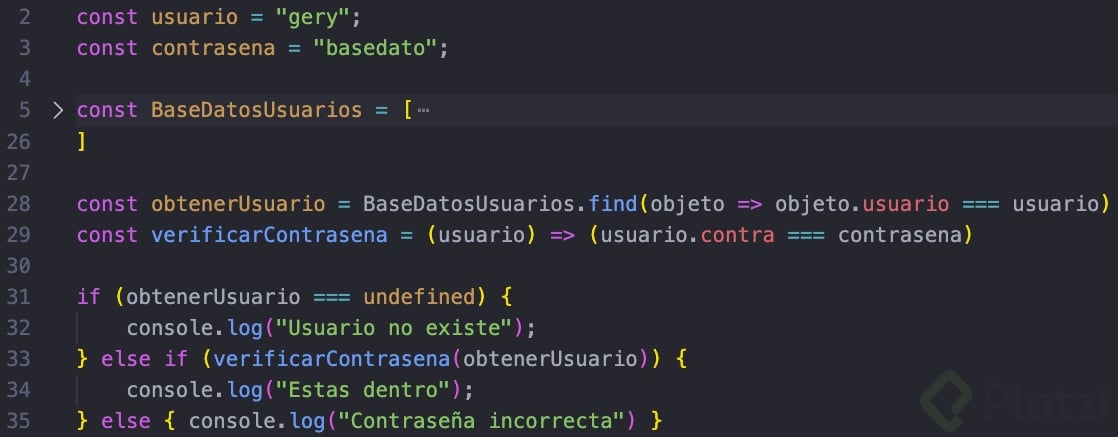Click the verificarContrasena function name declaration
The width and height of the screenshot is (1118, 437).
[269, 235]
